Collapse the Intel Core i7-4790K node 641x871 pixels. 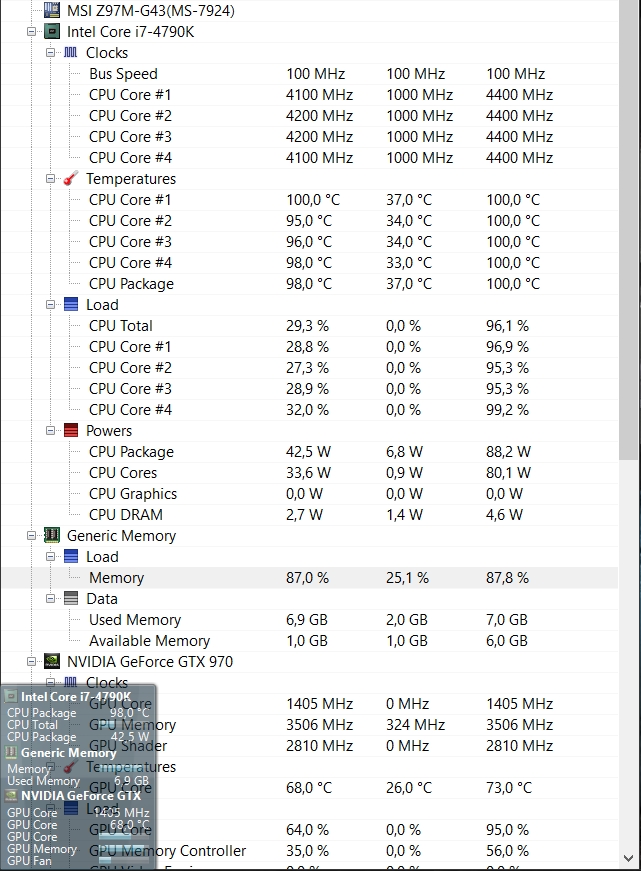point(32,32)
